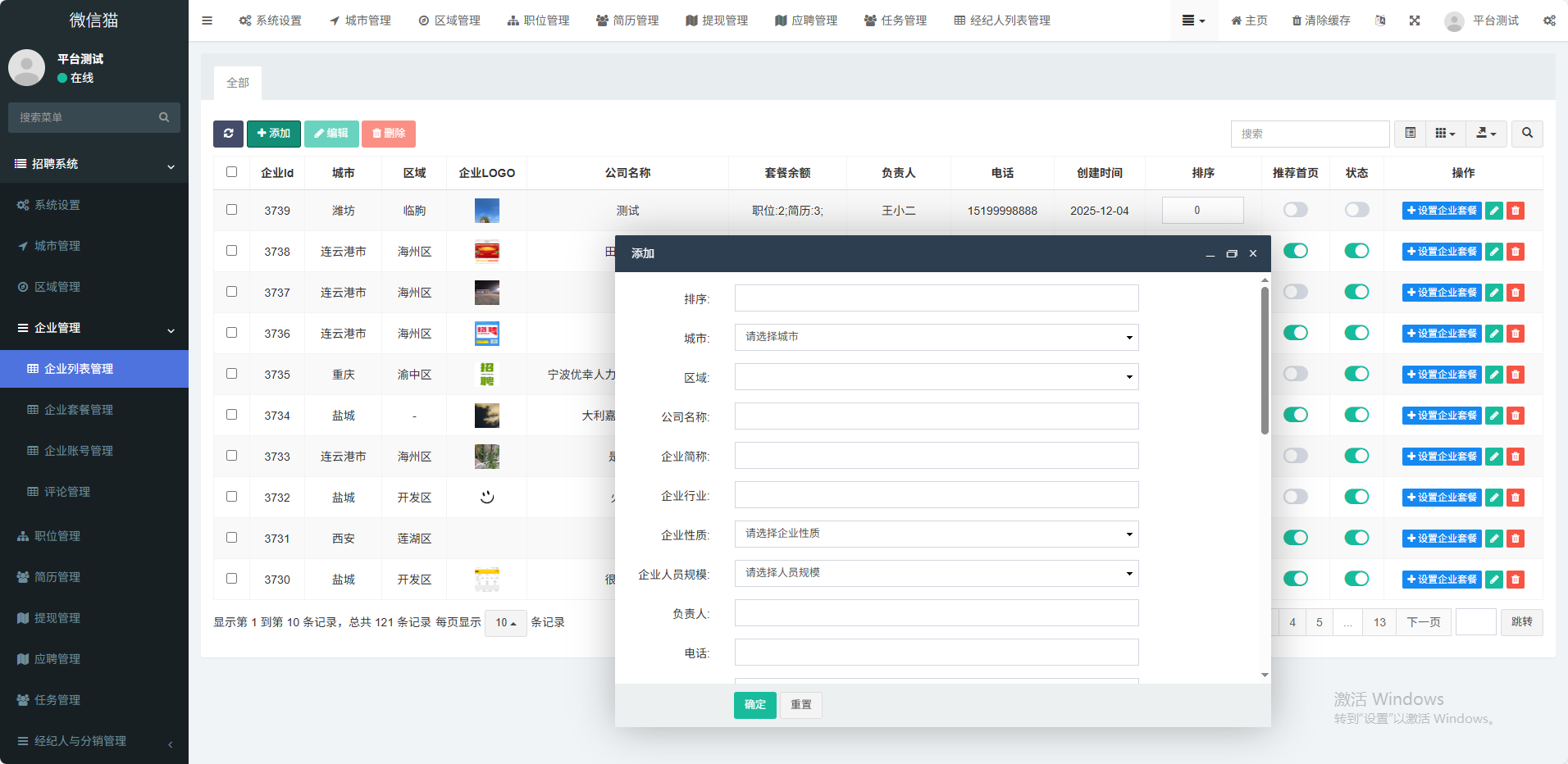Viewport: 1568px width, 764px height.
Task: Click the 重置 button in the dialog
Action: pyautogui.click(x=800, y=705)
